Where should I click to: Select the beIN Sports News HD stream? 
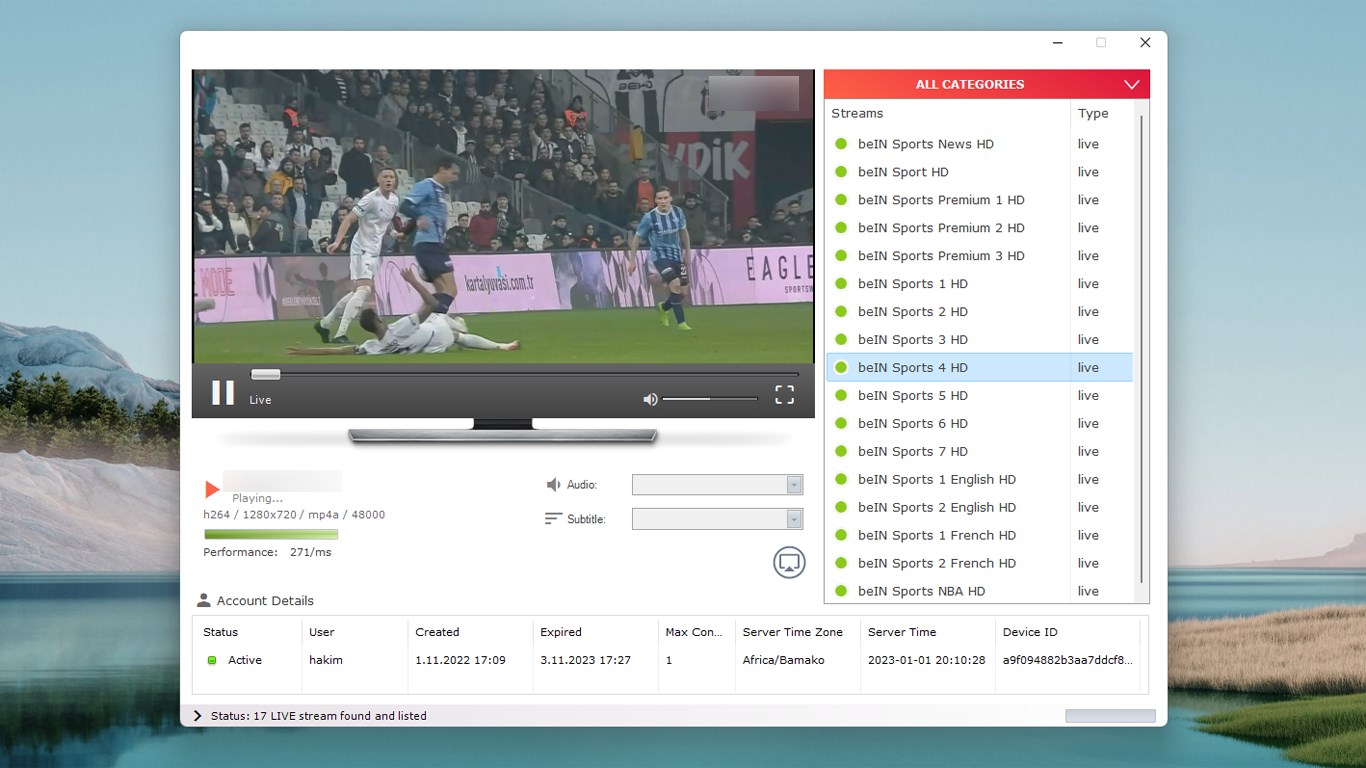[926, 143]
